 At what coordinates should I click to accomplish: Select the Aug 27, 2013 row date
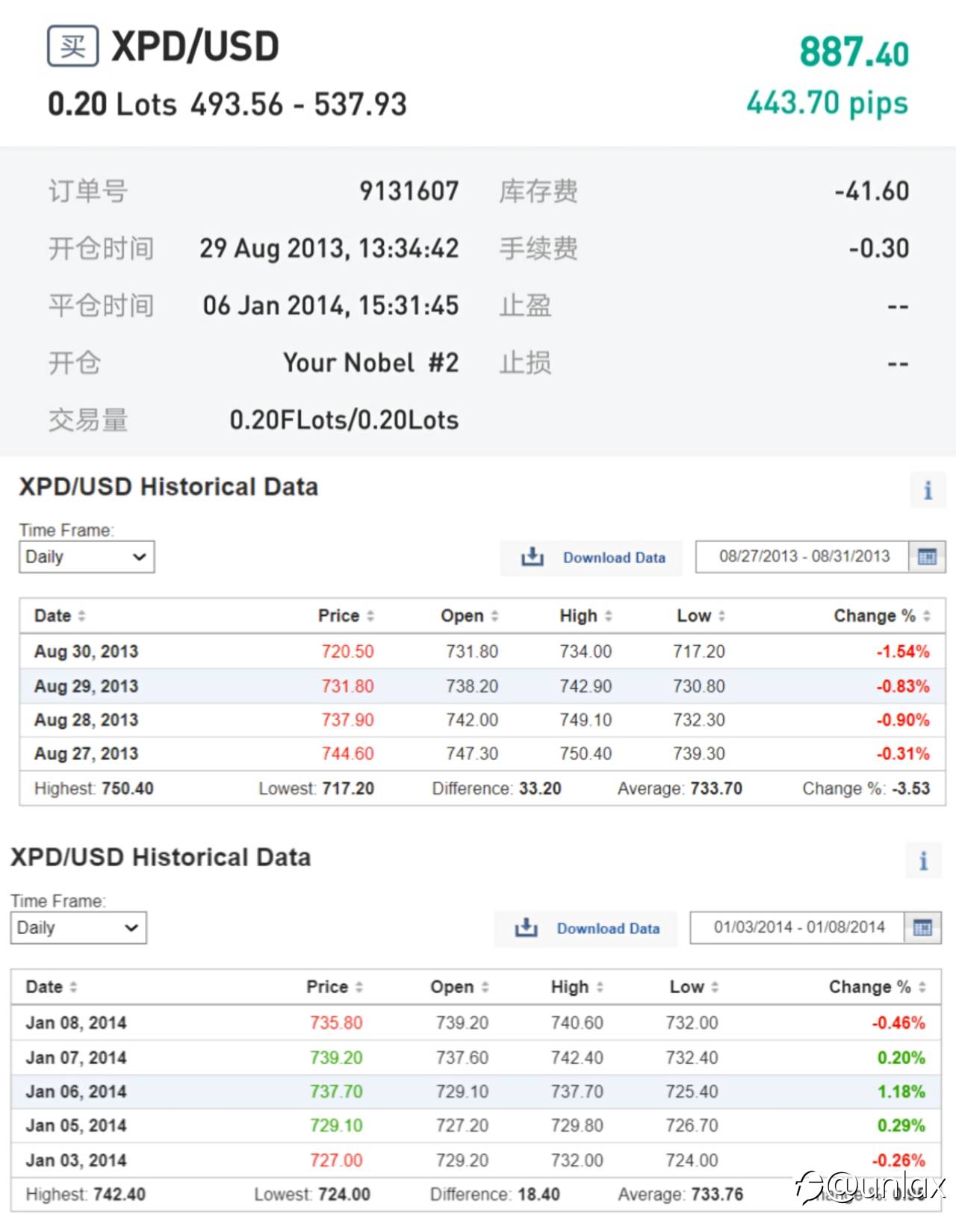click(86, 754)
